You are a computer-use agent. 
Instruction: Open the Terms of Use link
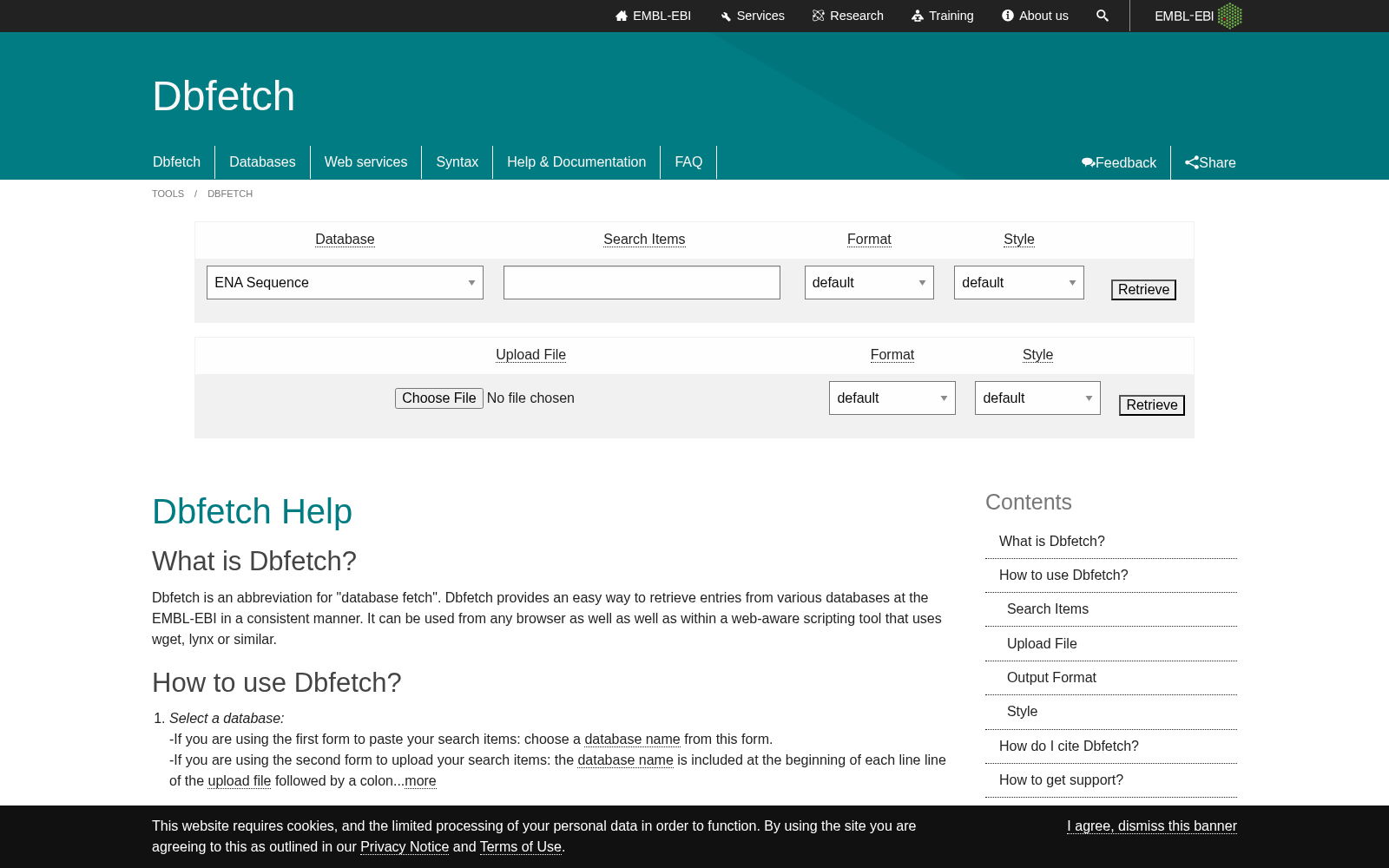click(x=521, y=847)
